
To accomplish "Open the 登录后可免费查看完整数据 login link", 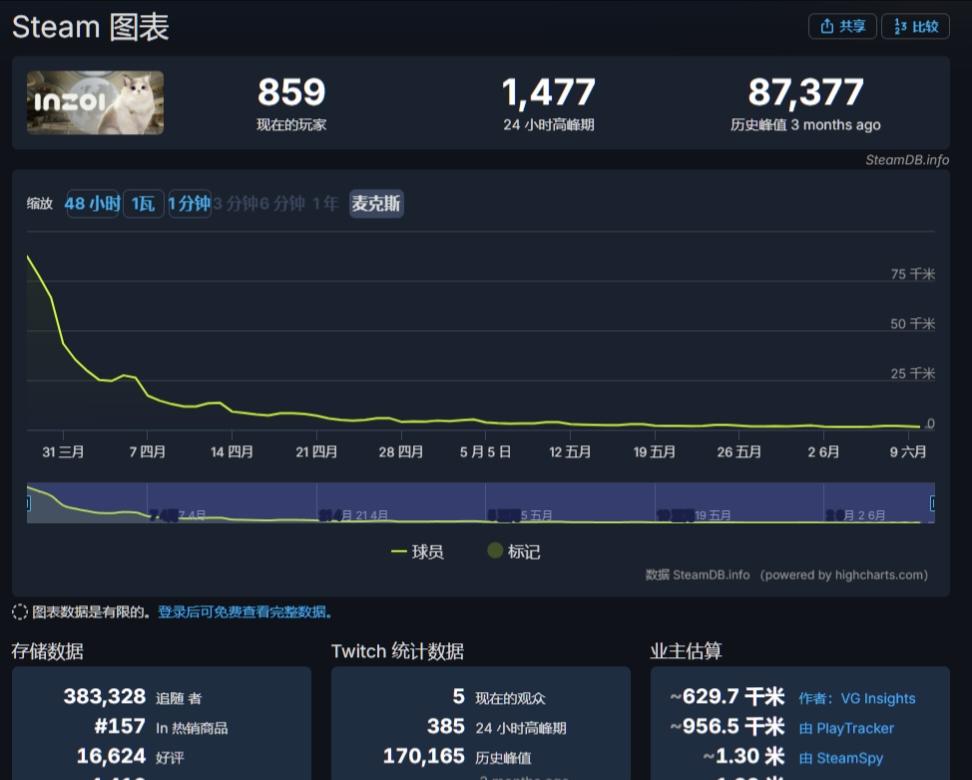I will (x=245, y=612).
